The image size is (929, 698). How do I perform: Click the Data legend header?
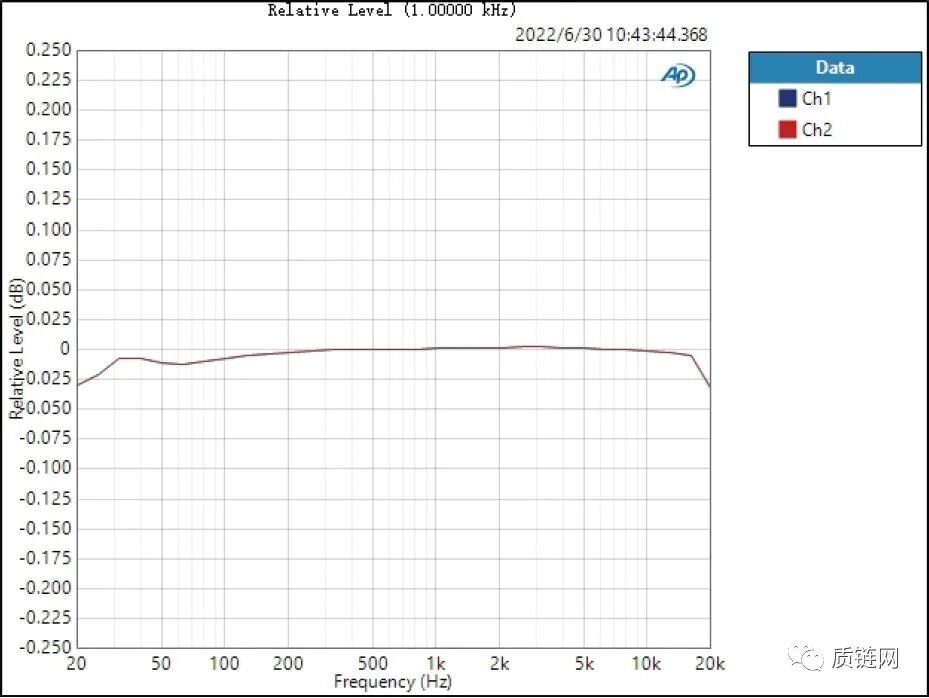[x=835, y=68]
